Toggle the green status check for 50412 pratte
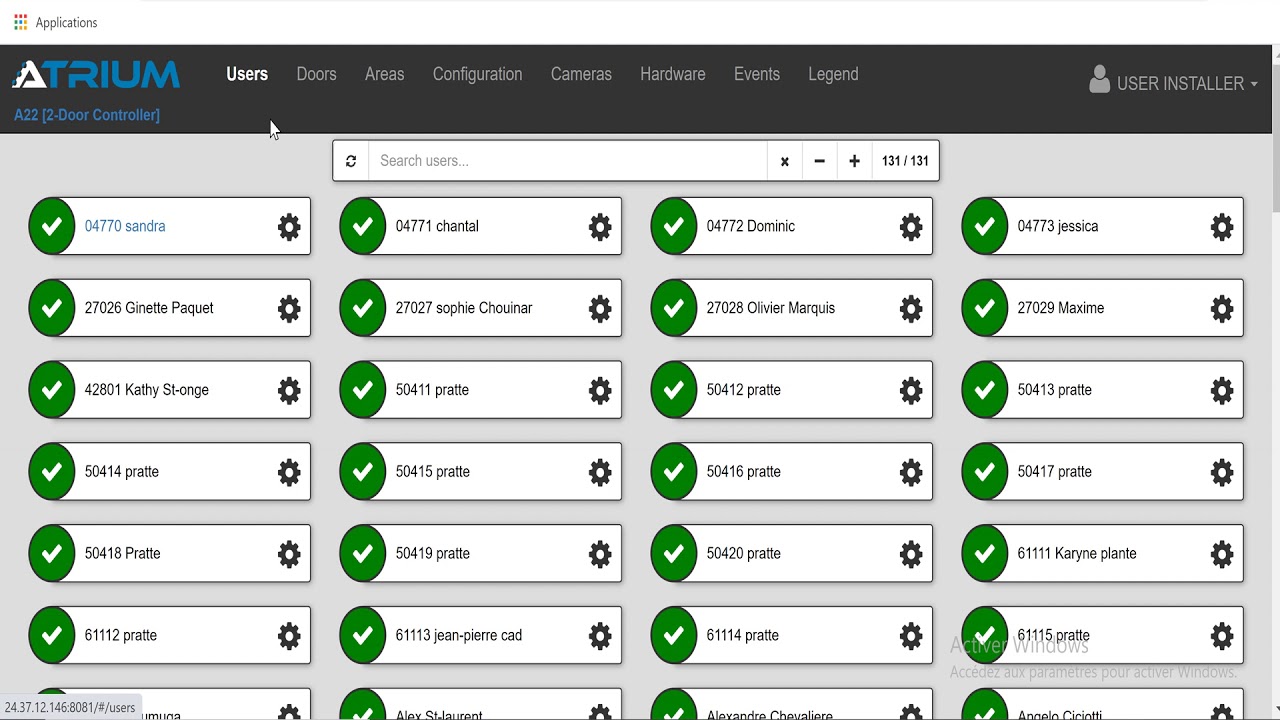1280x720 pixels. coord(674,391)
